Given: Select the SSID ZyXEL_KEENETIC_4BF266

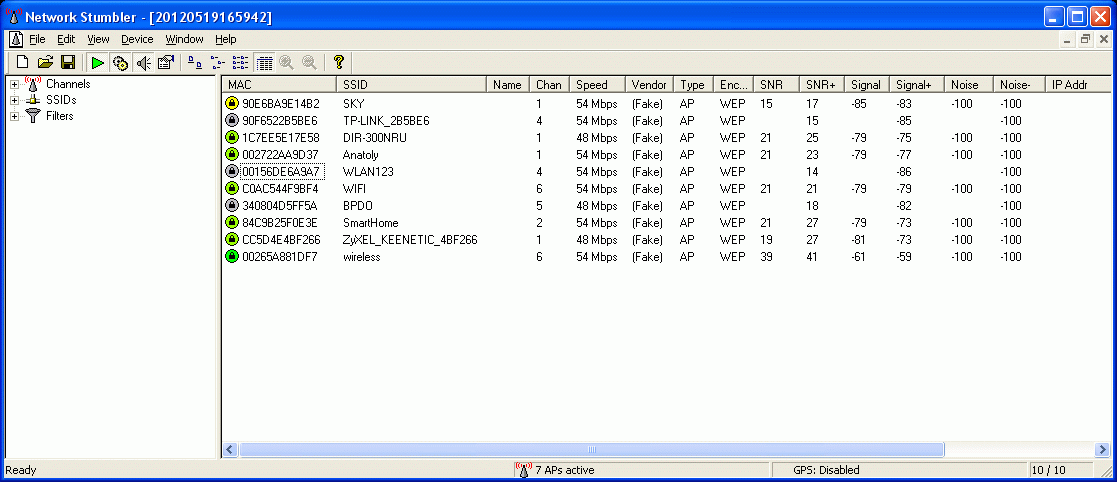Looking at the screenshot, I should (x=410, y=240).
